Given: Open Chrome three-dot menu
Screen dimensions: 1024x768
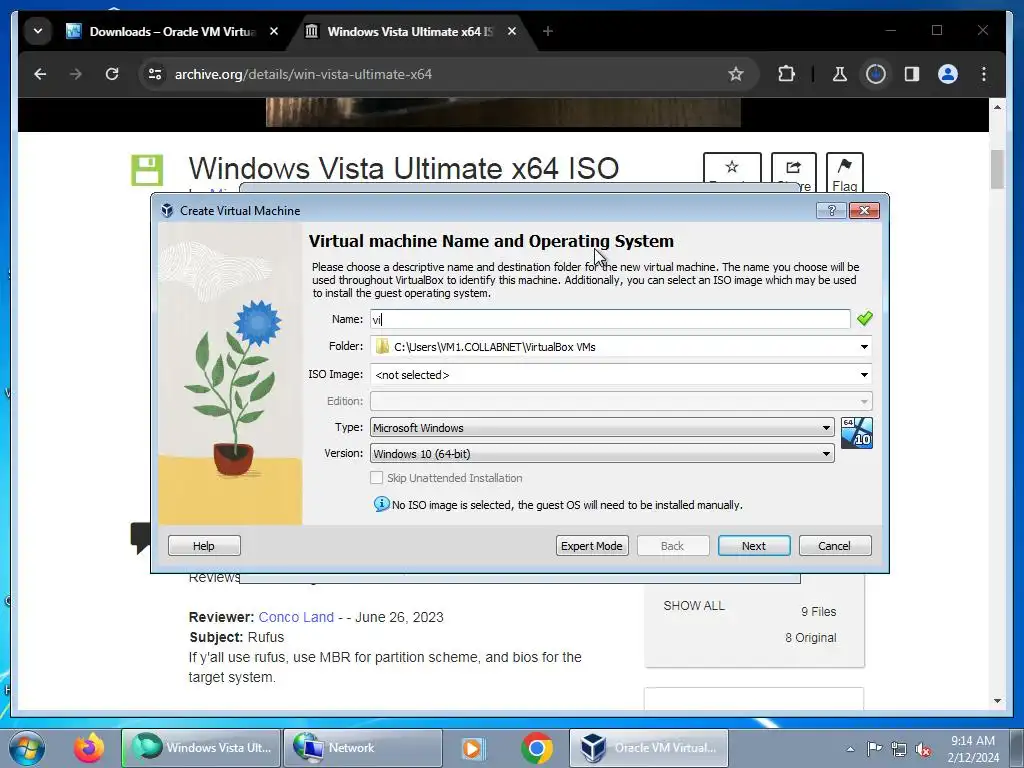Looking at the screenshot, I should tap(984, 74).
